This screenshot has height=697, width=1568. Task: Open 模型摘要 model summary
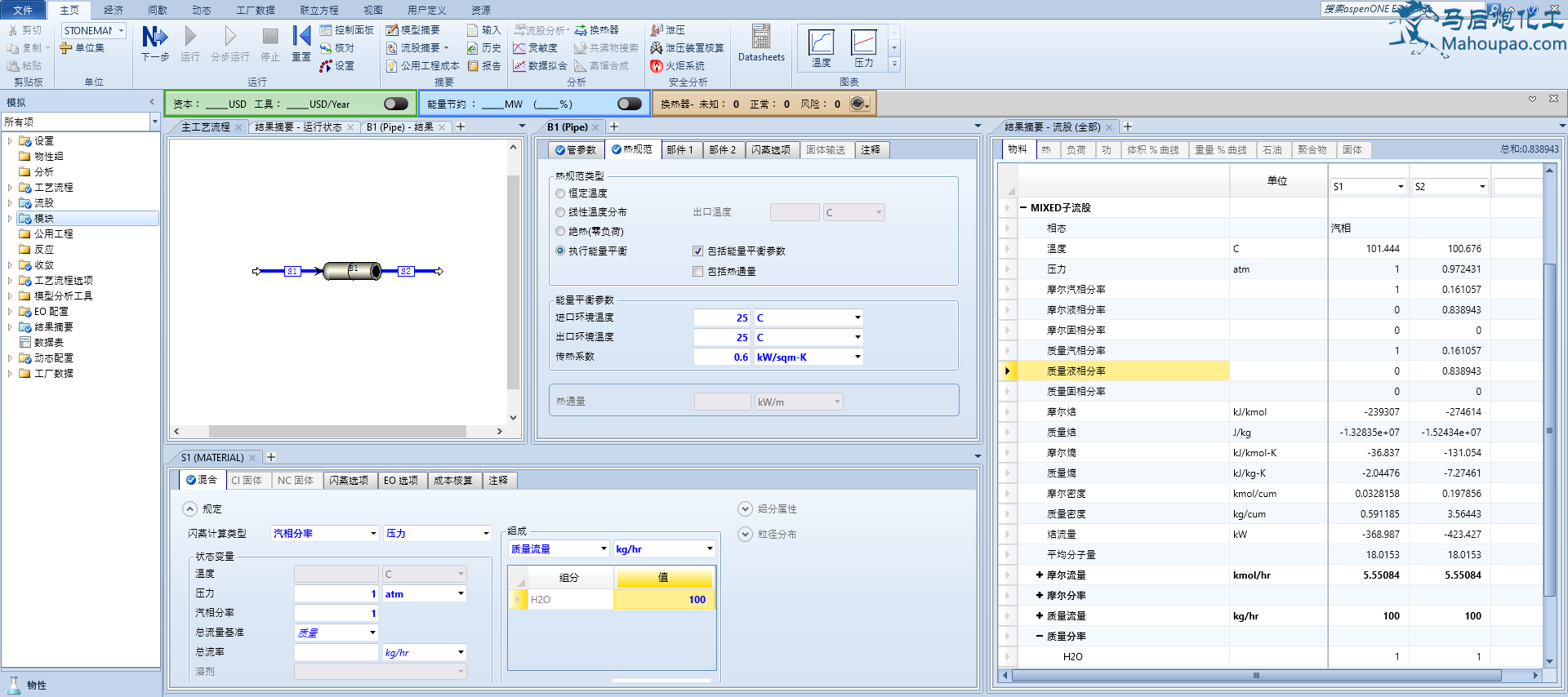pos(413,30)
